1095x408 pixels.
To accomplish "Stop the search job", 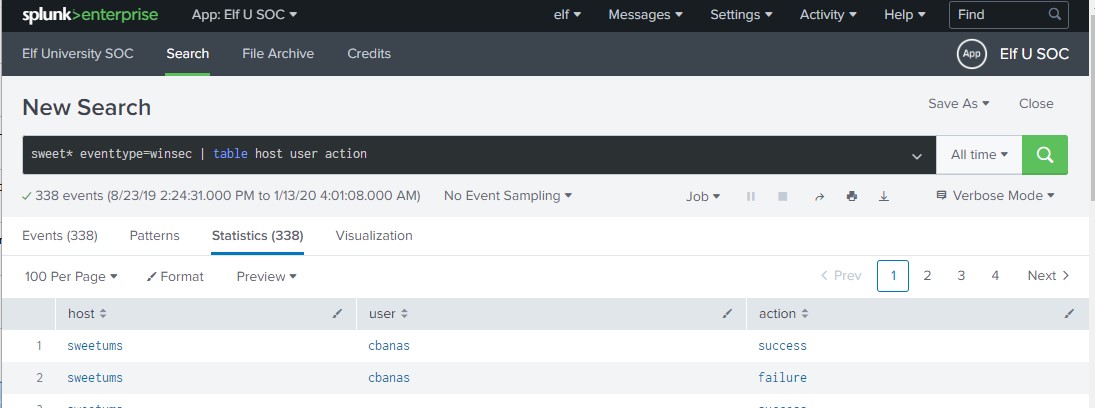I will tap(783, 196).
